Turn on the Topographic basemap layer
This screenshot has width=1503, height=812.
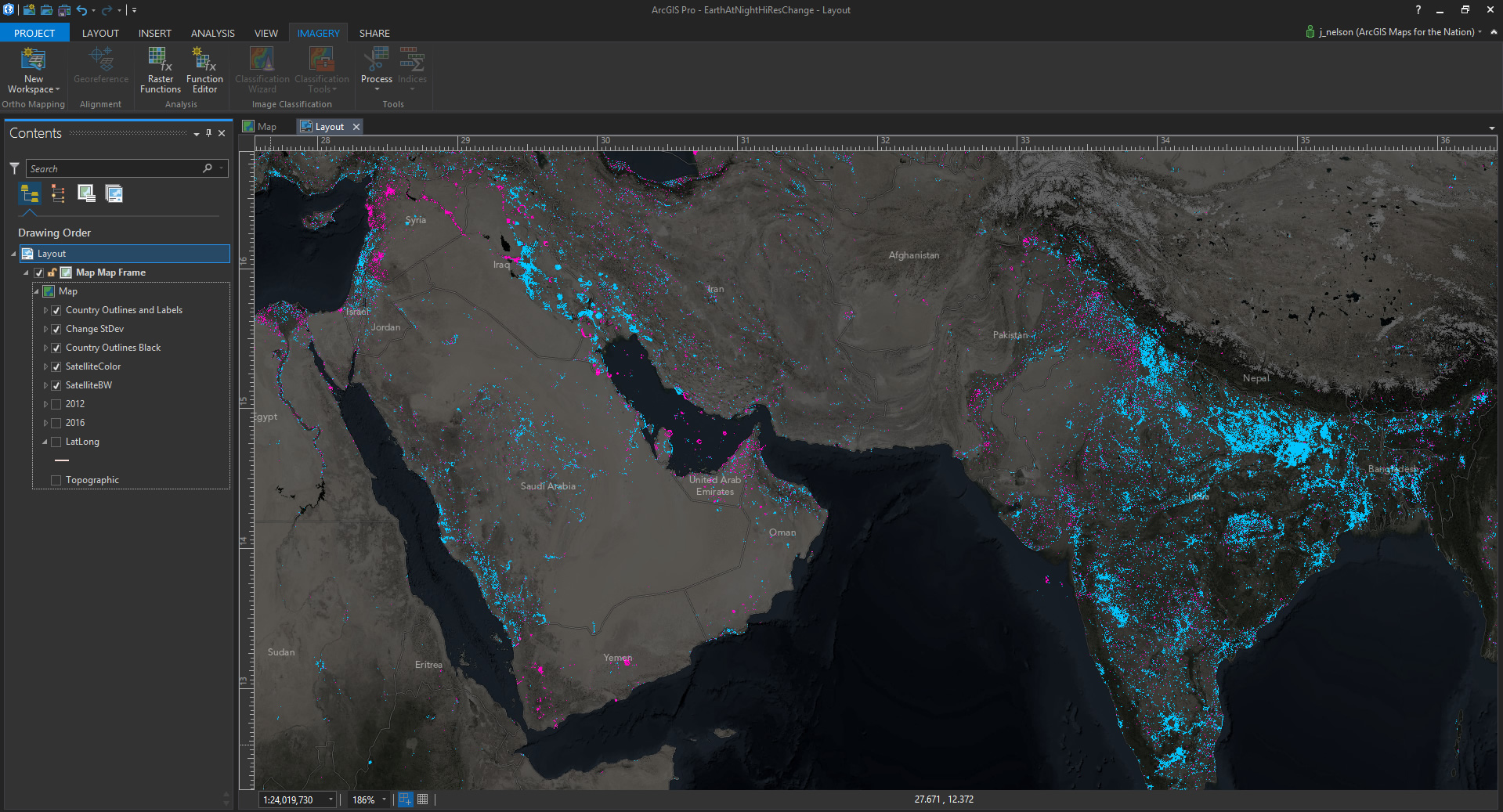click(56, 480)
